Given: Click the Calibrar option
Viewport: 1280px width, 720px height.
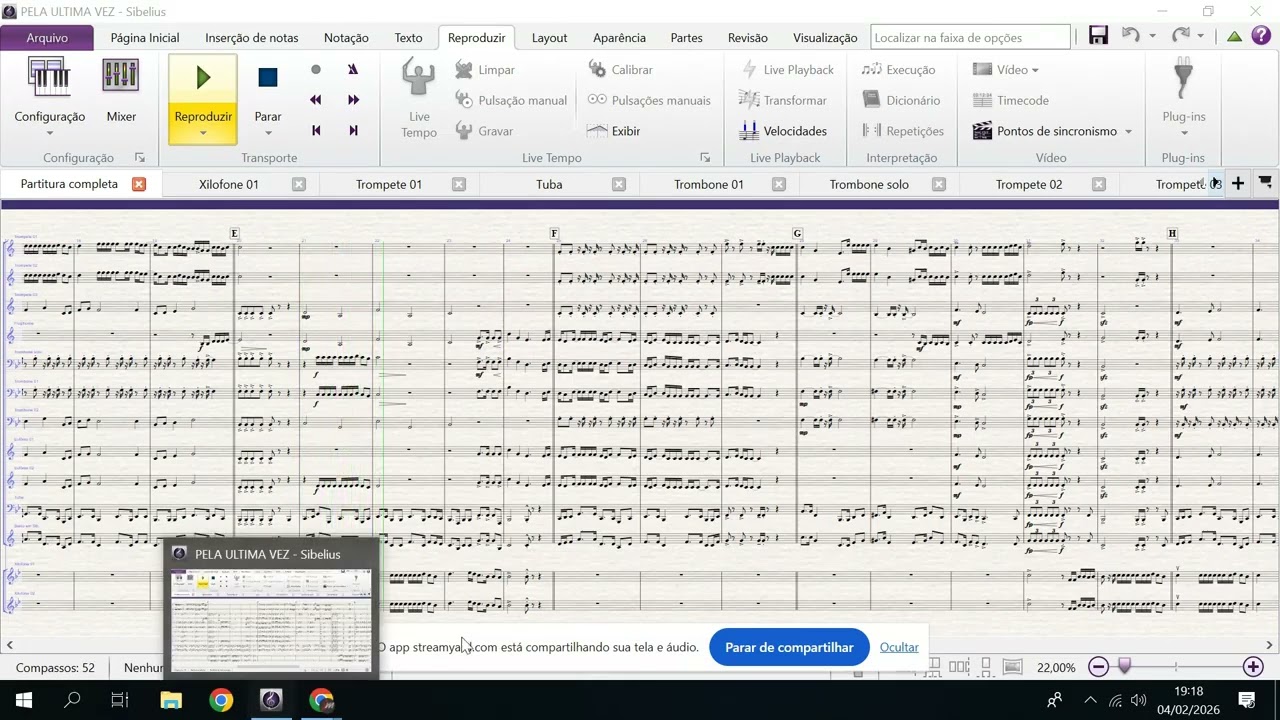Looking at the screenshot, I should pyautogui.click(x=620, y=70).
